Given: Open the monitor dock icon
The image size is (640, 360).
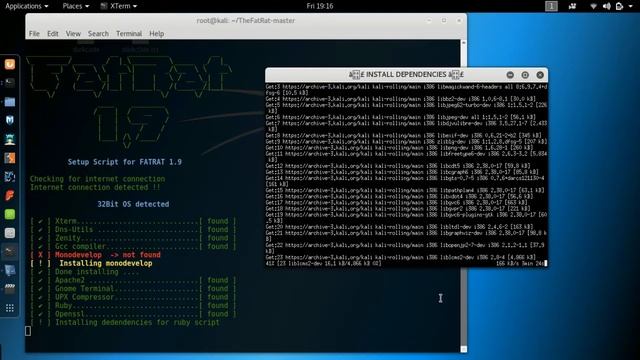Looking at the screenshot, I should click(10, 270).
